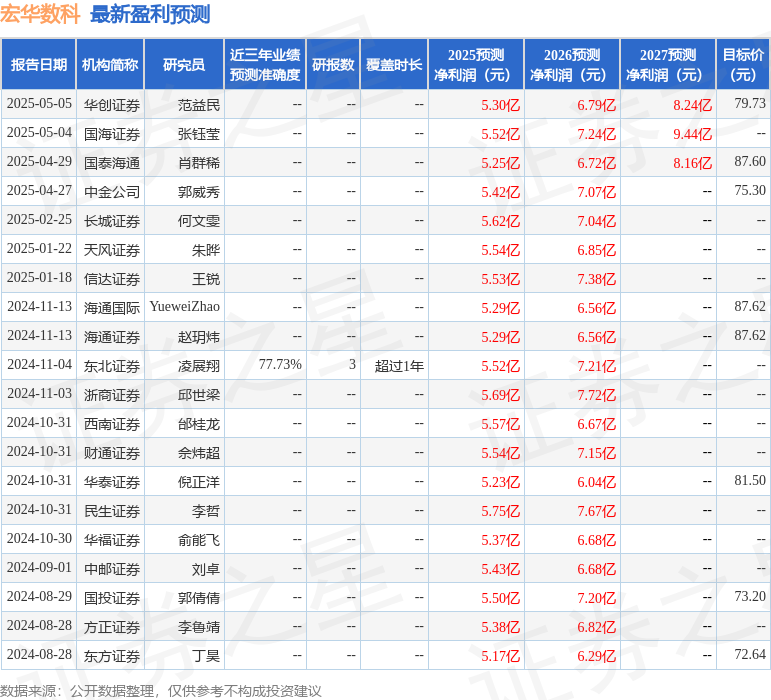Click target price 73.20
The height and width of the screenshot is (700, 771).
[750, 596]
